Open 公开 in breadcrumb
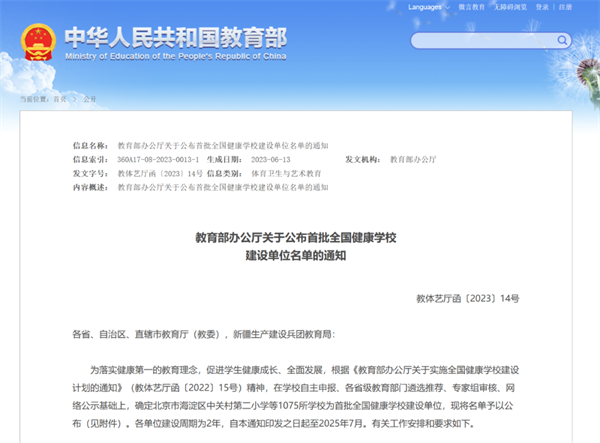This screenshot has height=443, width=600. tap(90, 99)
